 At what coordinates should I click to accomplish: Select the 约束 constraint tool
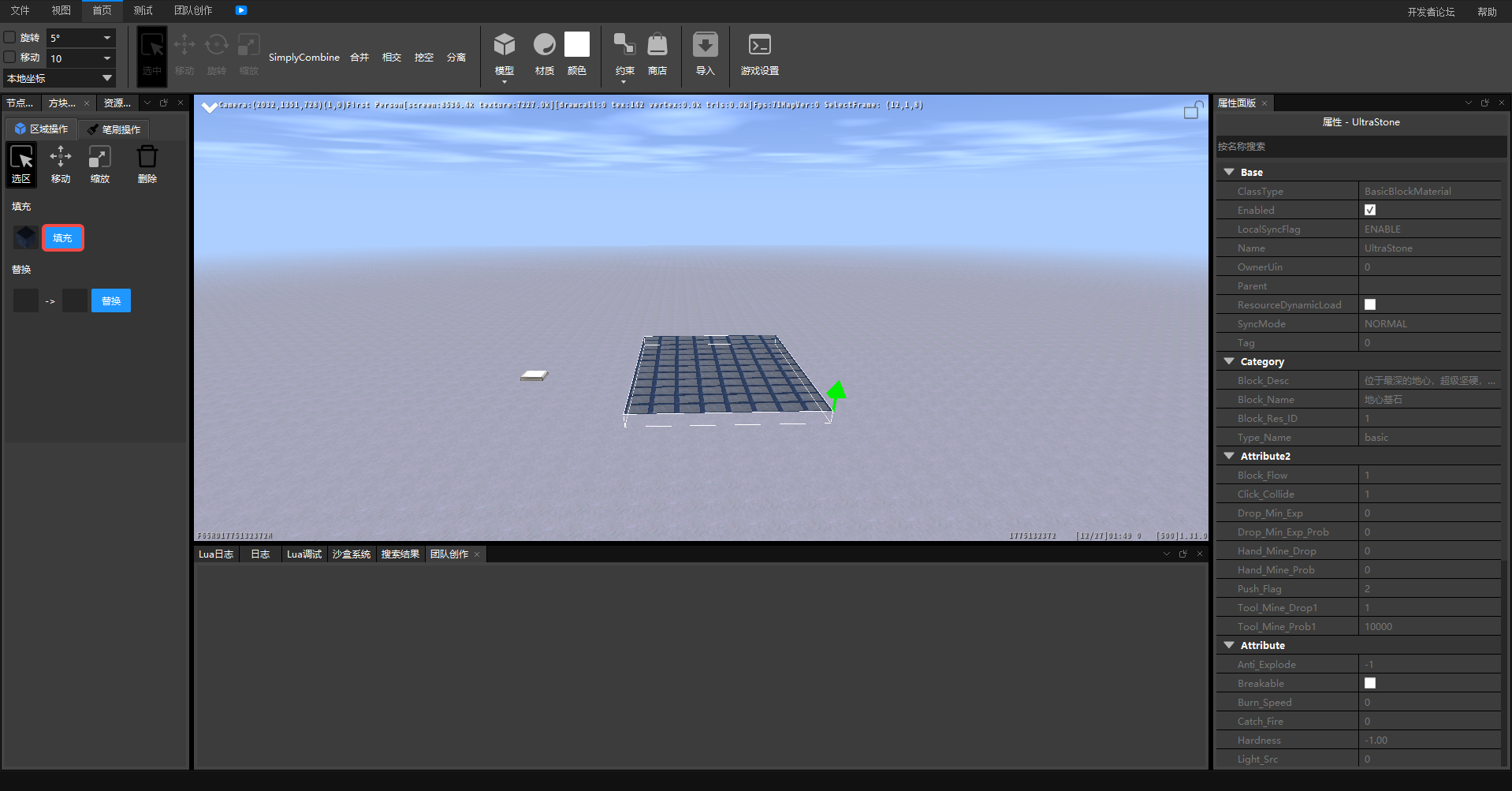tap(624, 45)
